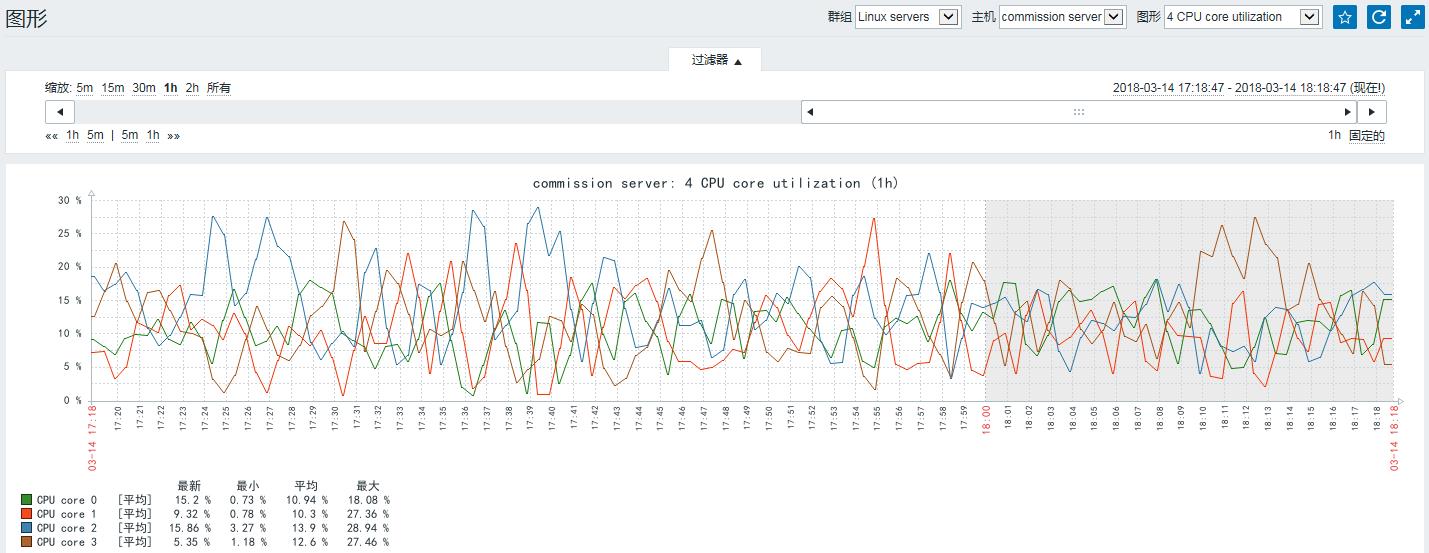Click the date range text at top right
The height and width of the screenshot is (553, 1429).
(1249, 88)
